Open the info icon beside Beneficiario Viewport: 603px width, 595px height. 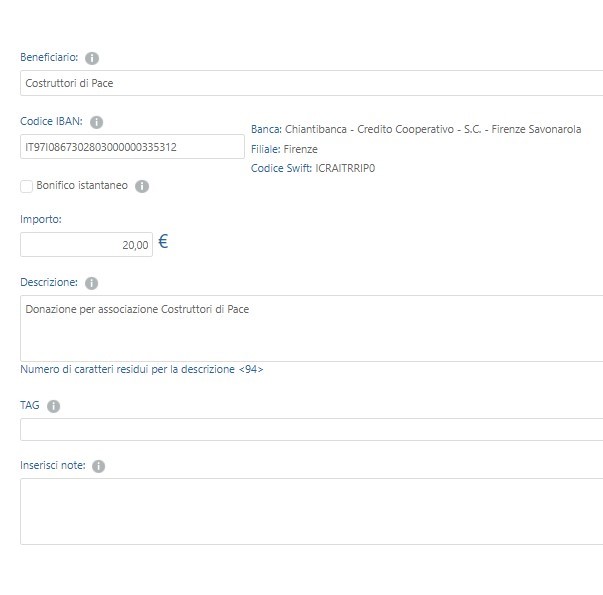pyautogui.click(x=92, y=58)
